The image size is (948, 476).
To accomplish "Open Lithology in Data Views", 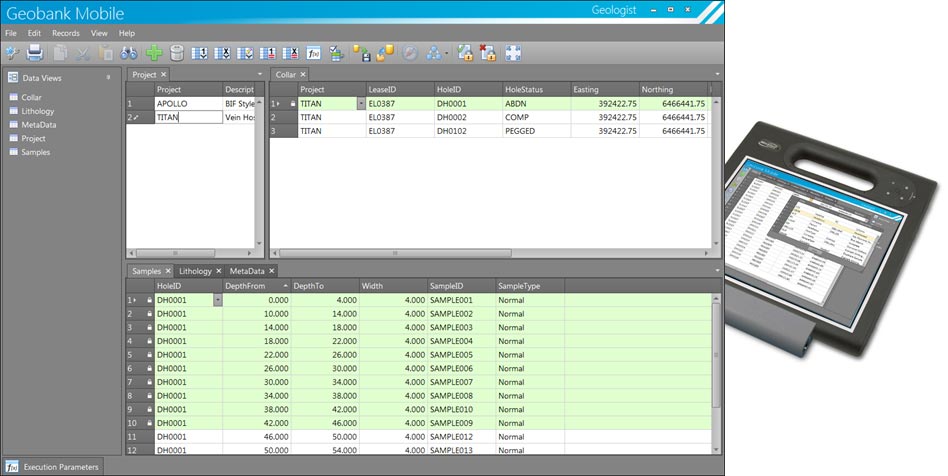I will 37,111.
